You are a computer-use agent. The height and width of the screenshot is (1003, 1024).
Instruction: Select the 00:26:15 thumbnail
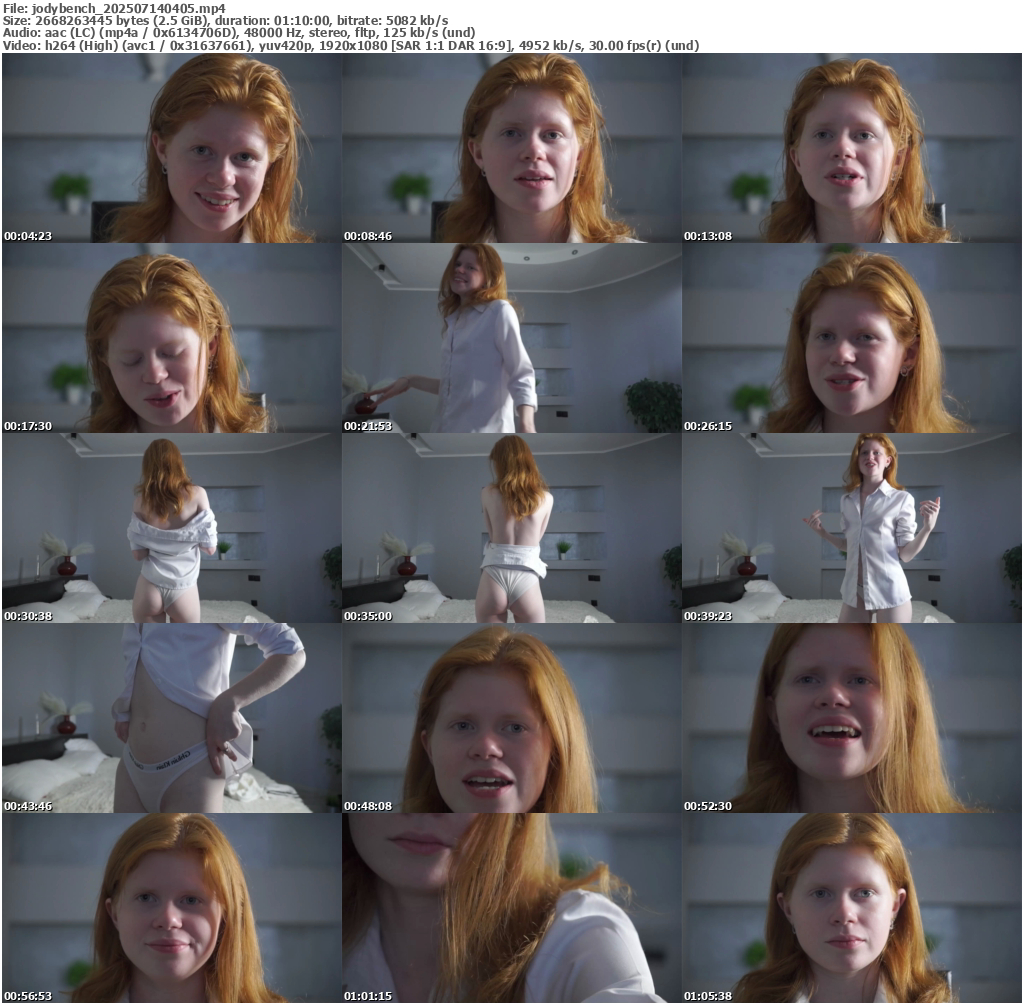tap(851, 338)
